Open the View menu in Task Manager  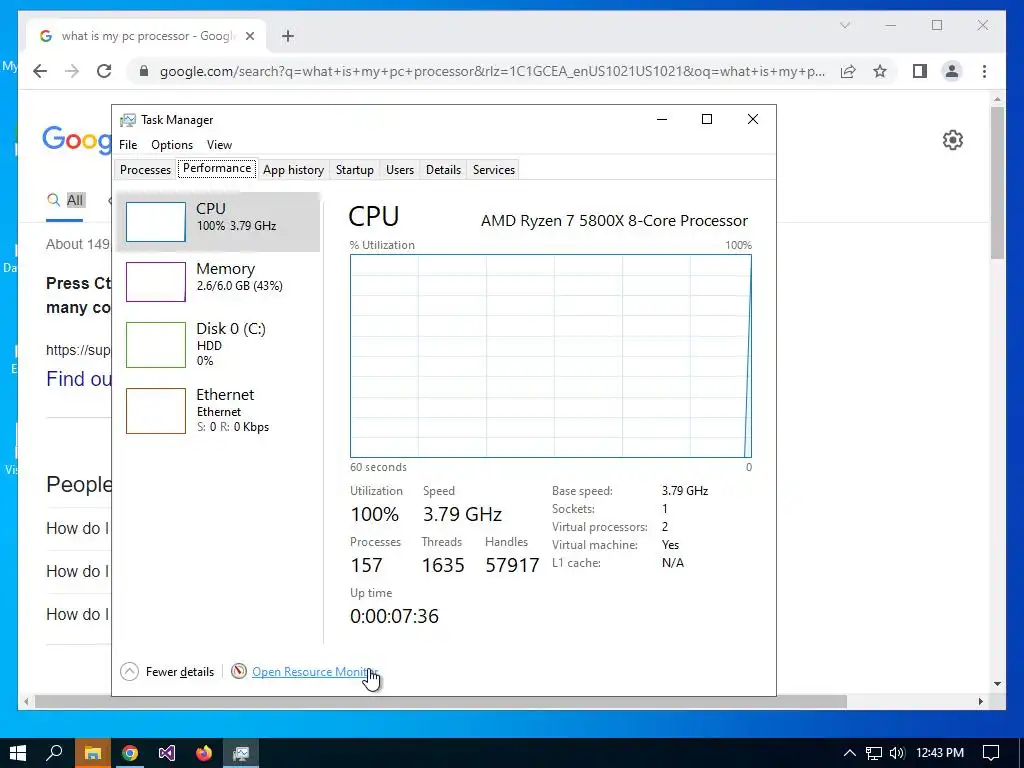219,145
